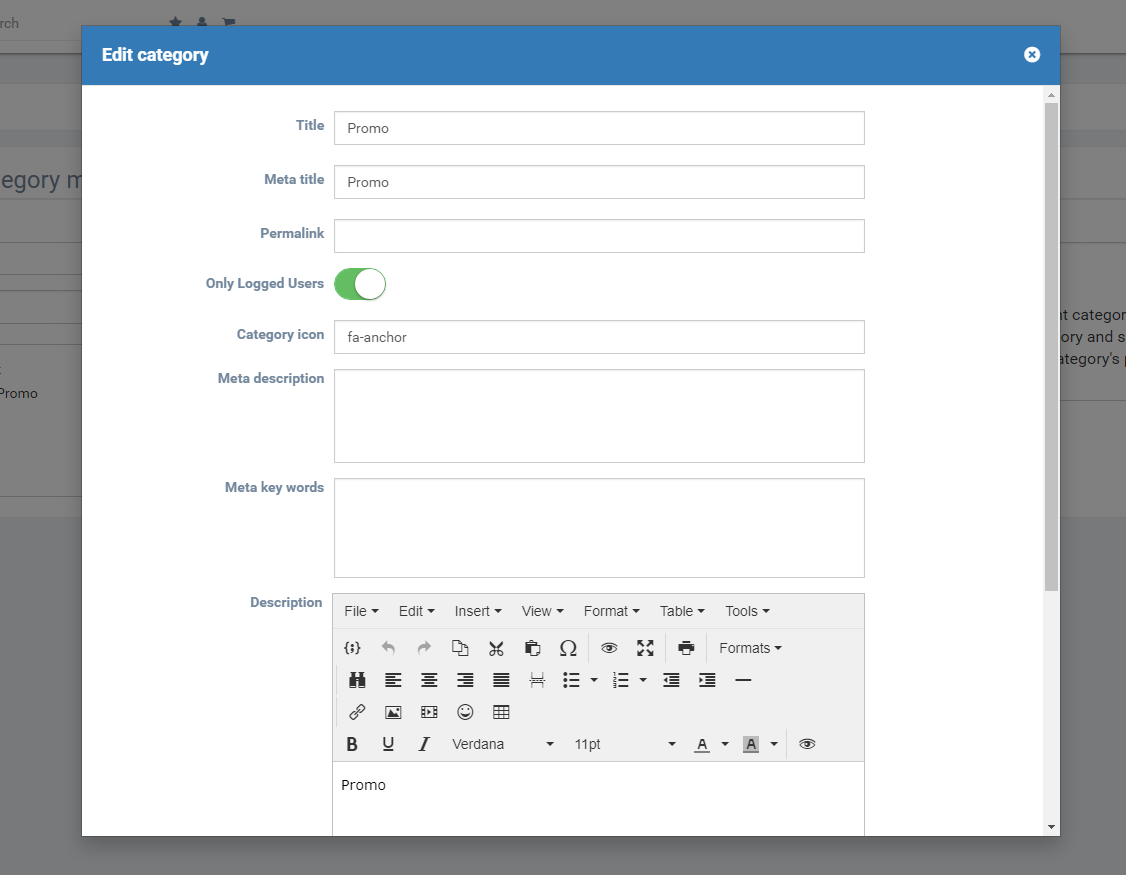Click the print icon
This screenshot has width=1126, height=875.
686,648
